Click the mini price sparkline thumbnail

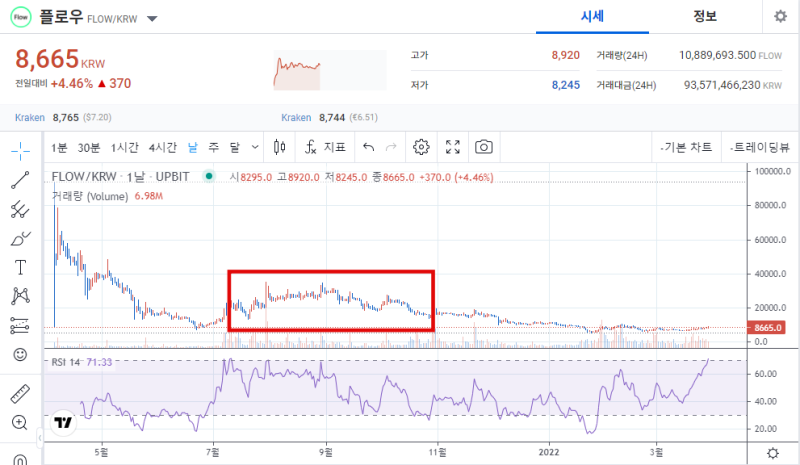[330, 70]
